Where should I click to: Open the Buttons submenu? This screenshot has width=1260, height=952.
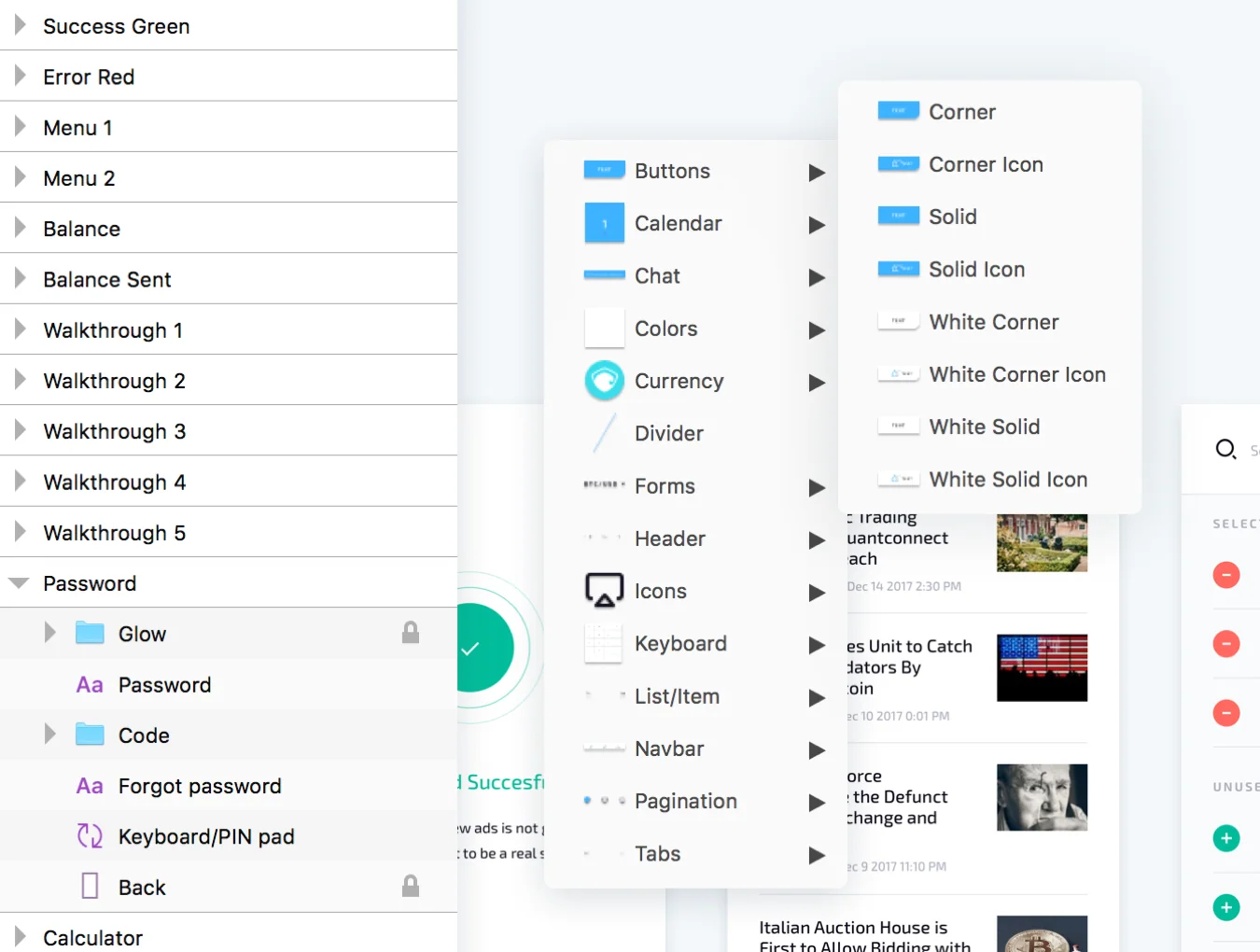click(695, 171)
